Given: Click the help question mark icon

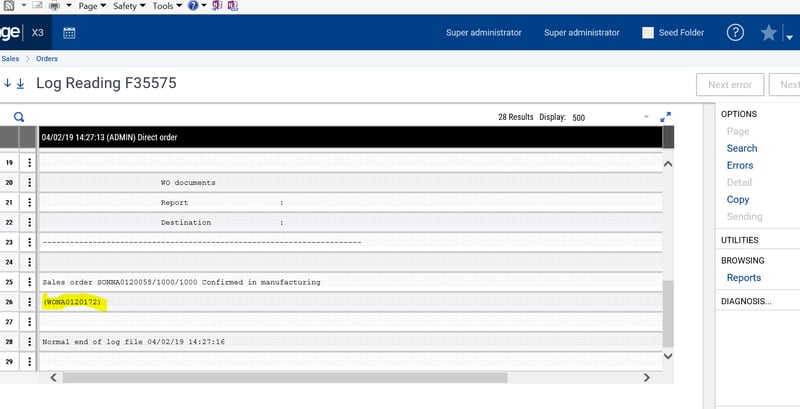Looking at the screenshot, I should (735, 32).
